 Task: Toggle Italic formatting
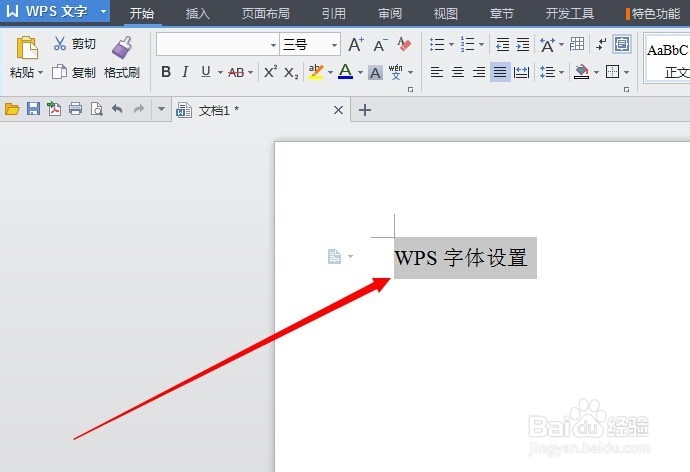click(185, 72)
